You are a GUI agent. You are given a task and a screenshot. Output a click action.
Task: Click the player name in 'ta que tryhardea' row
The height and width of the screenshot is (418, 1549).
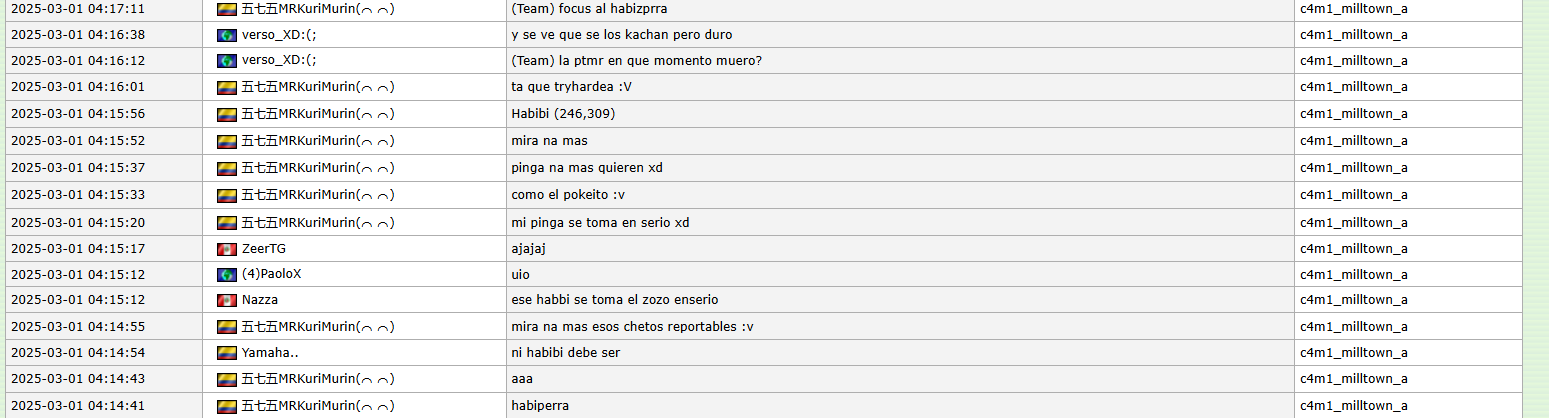[318, 87]
